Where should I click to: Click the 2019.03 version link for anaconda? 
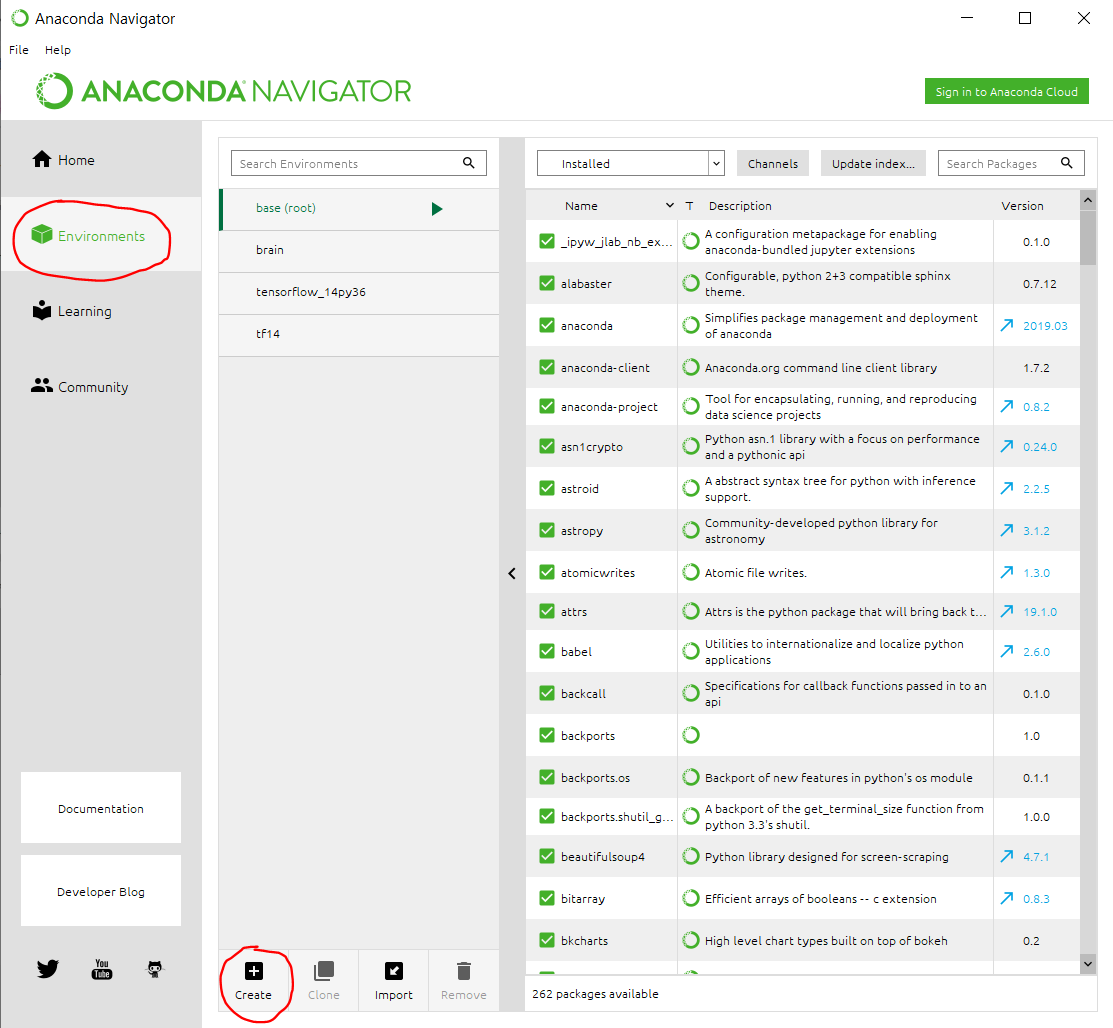pyautogui.click(x=1045, y=326)
